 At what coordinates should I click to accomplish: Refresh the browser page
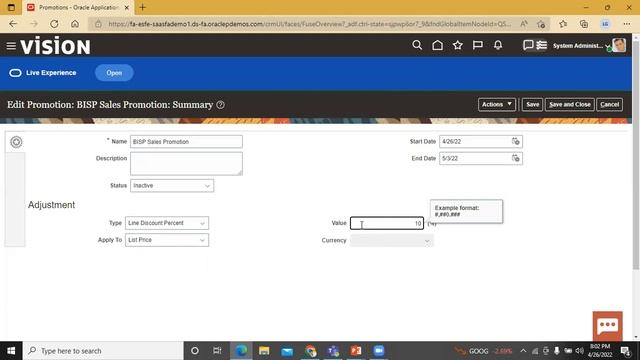(54, 24)
